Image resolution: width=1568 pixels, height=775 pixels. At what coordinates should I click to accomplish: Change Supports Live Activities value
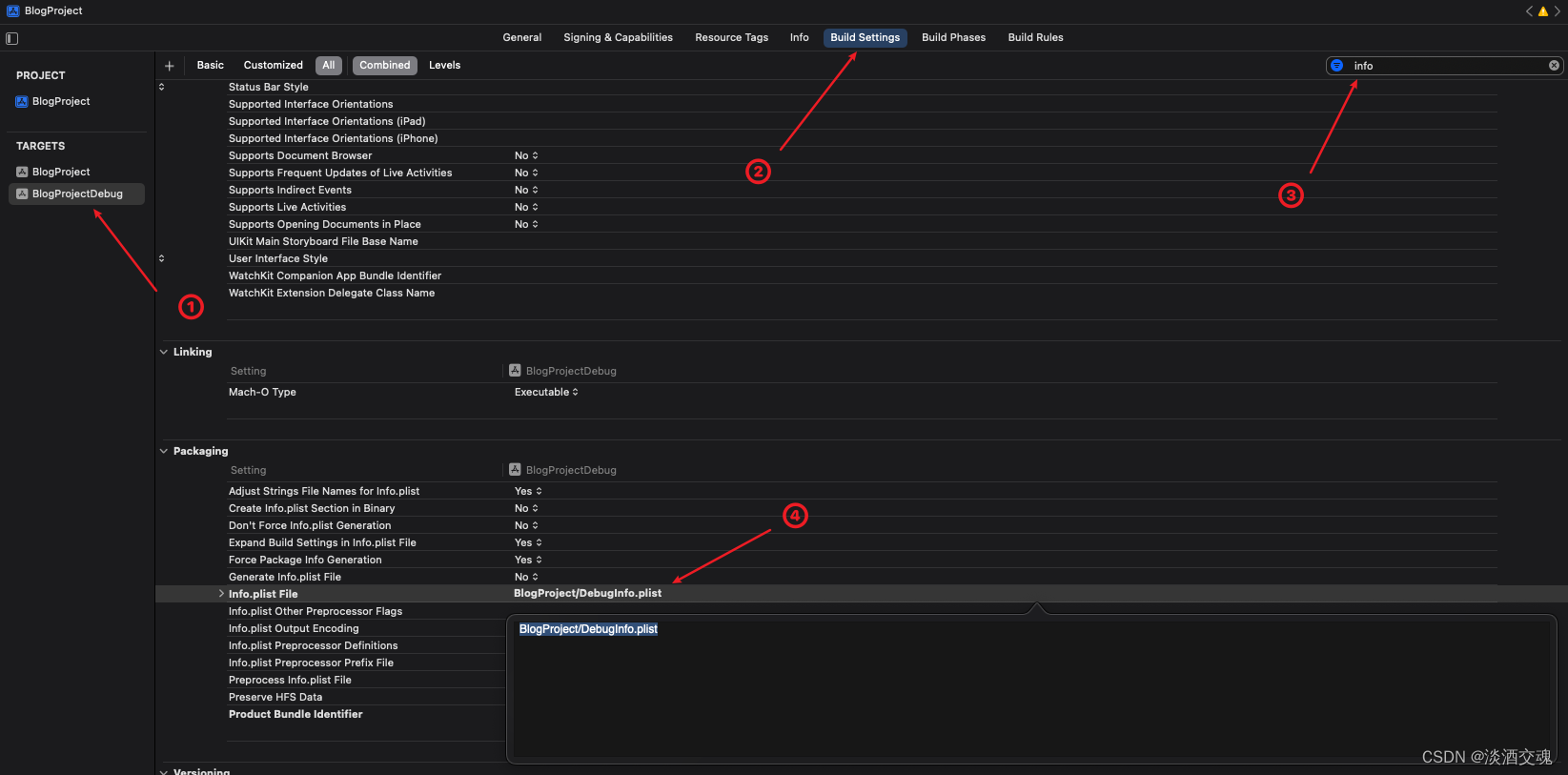click(526, 207)
